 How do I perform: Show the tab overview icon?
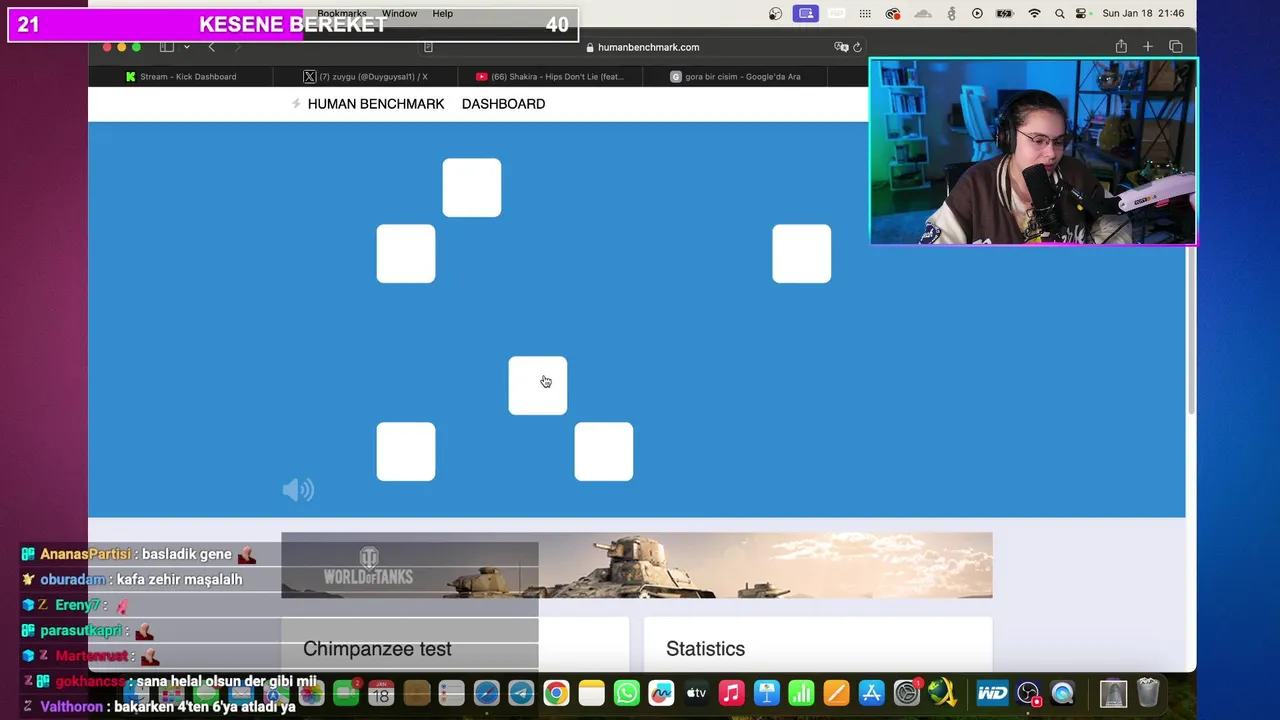pyautogui.click(x=1176, y=47)
